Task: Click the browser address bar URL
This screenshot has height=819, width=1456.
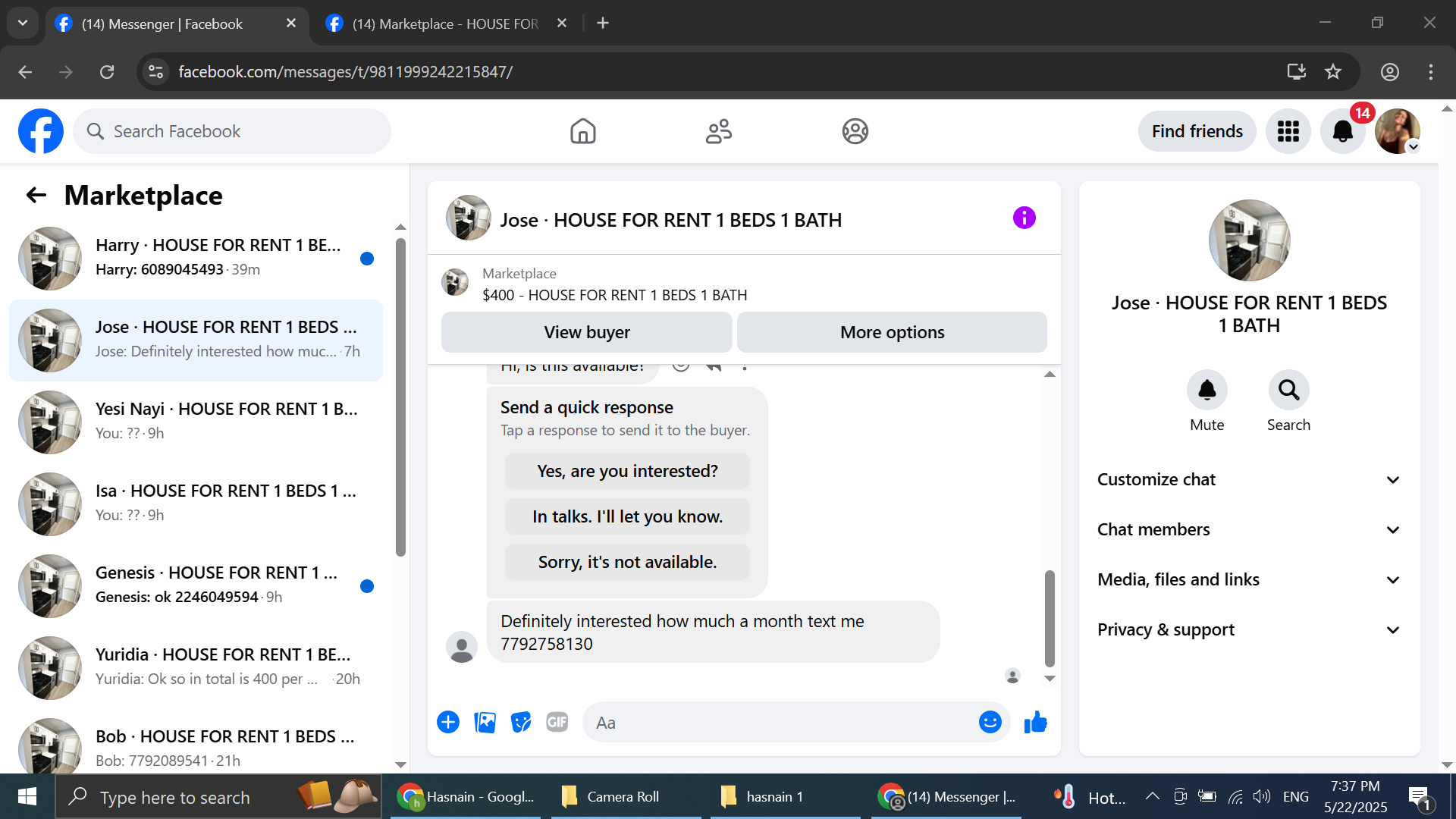Action: tap(345, 72)
